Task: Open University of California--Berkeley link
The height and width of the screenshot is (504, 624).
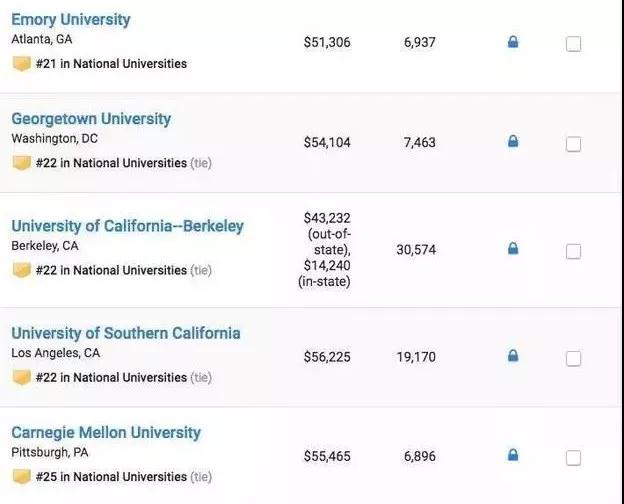Action: (127, 225)
